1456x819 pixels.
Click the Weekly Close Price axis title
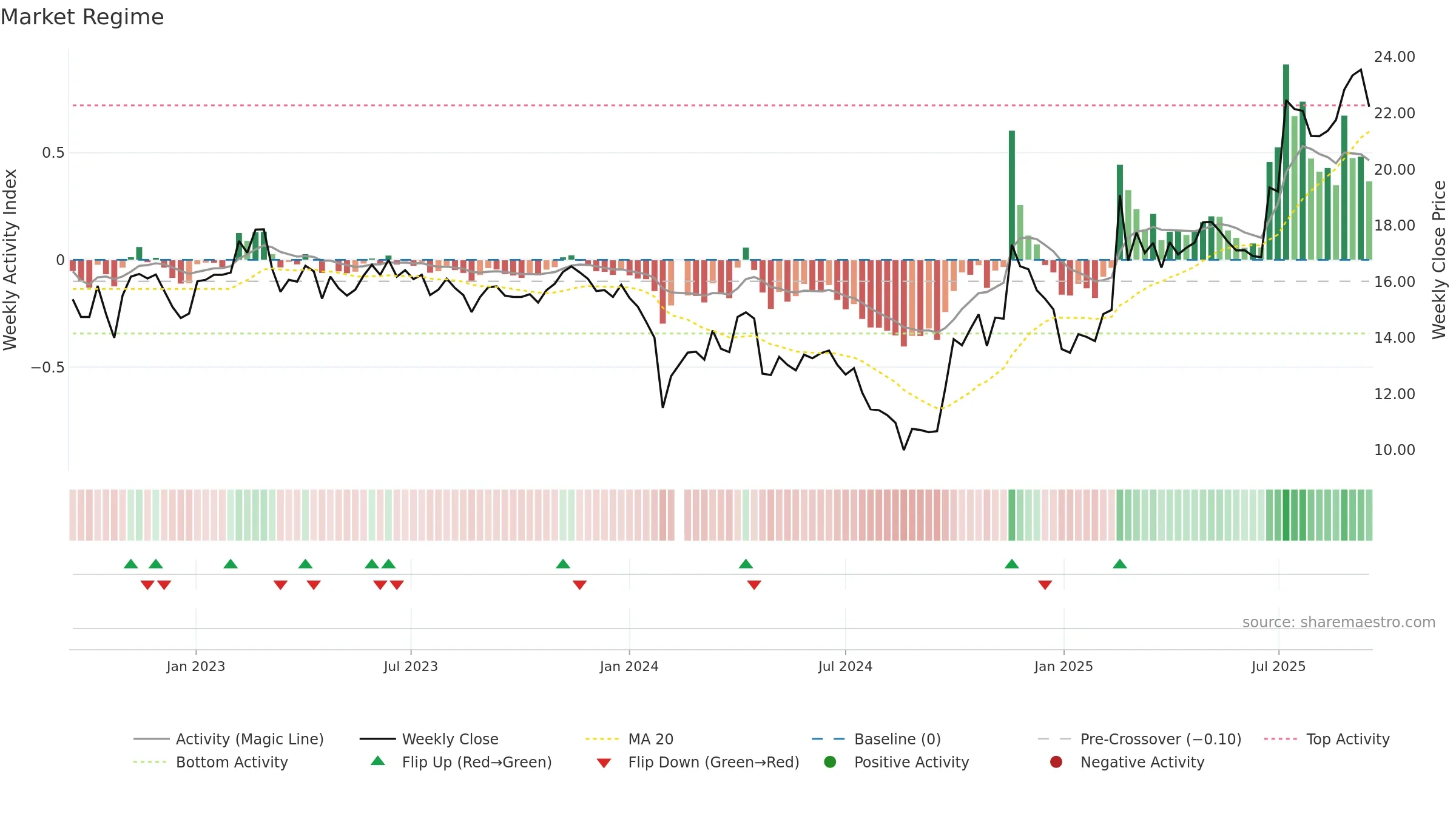tap(1439, 260)
